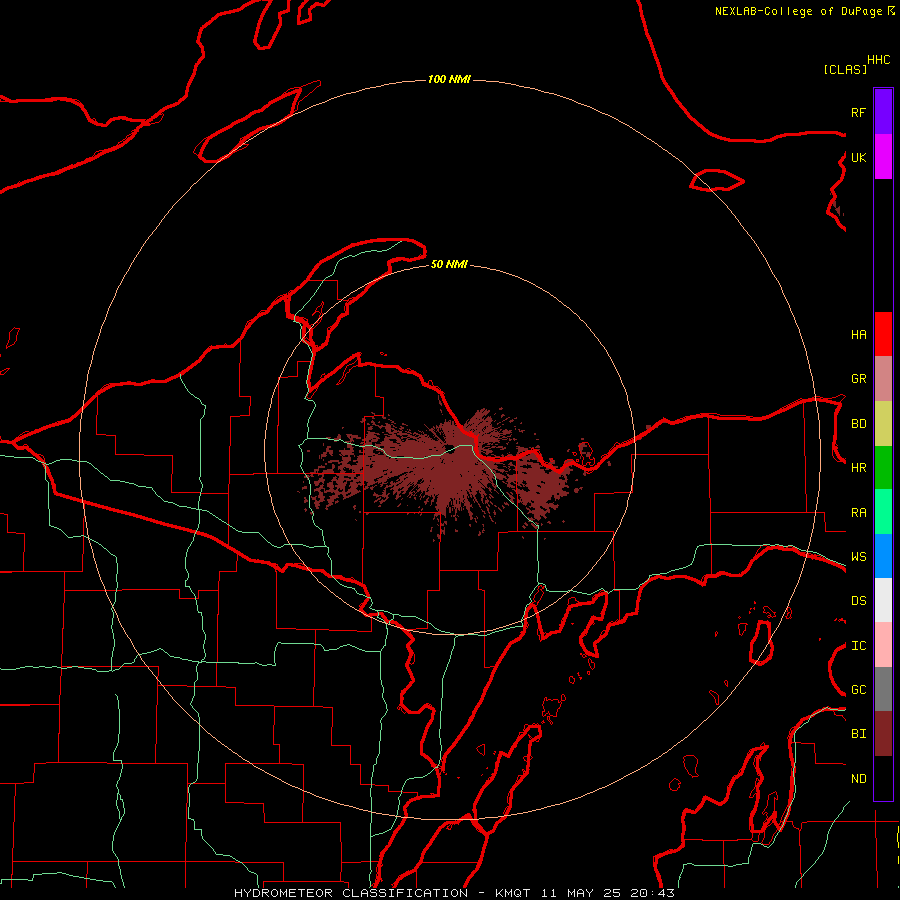This screenshot has width=900, height=900.
Task: Select the IC light pink legend swatch
Action: [883, 645]
